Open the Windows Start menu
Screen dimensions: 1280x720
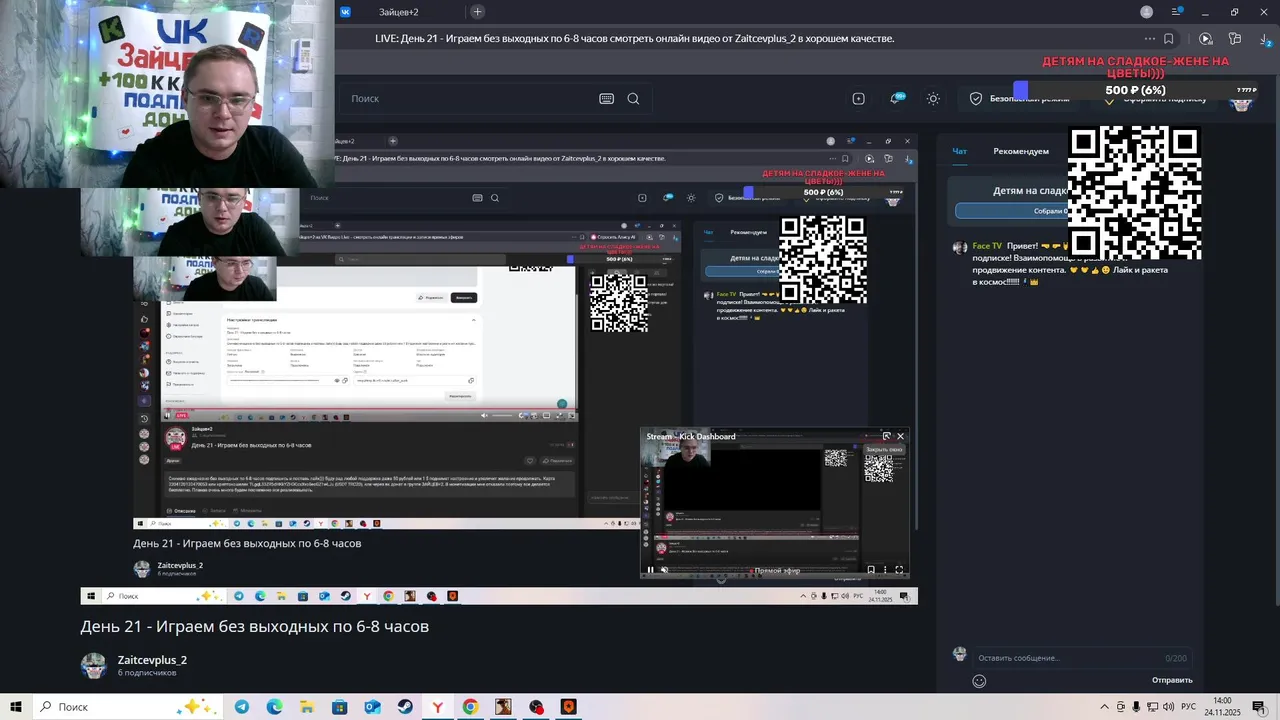(x=16, y=707)
